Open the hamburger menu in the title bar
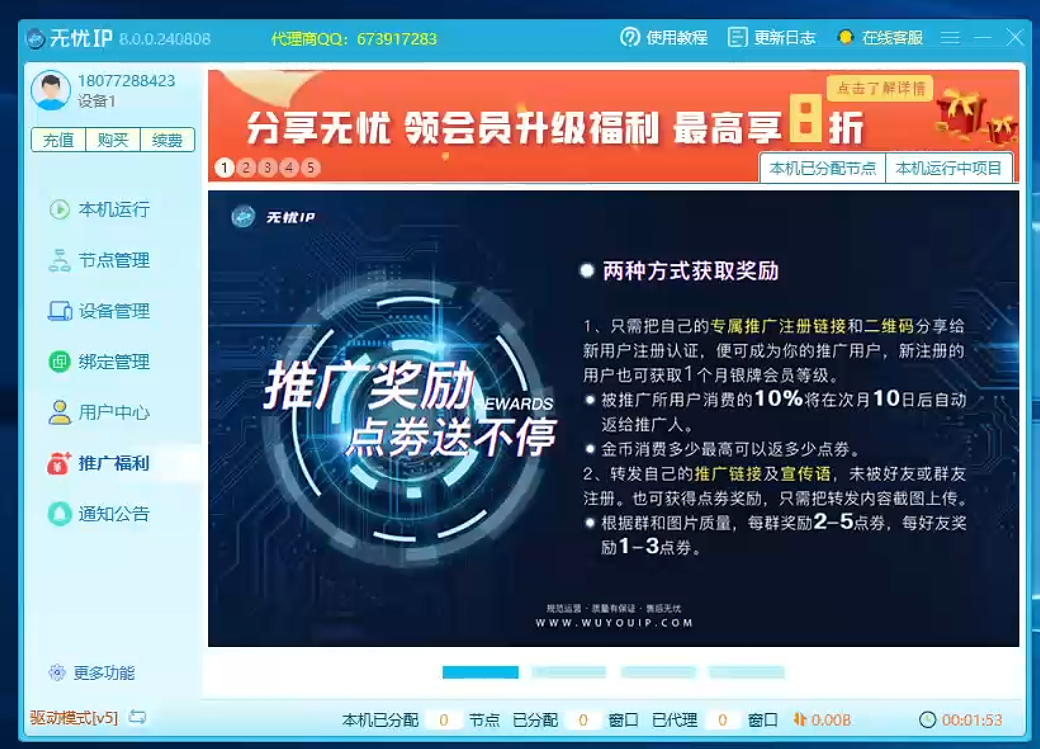Viewport: 1040px width, 749px height. pos(950,38)
